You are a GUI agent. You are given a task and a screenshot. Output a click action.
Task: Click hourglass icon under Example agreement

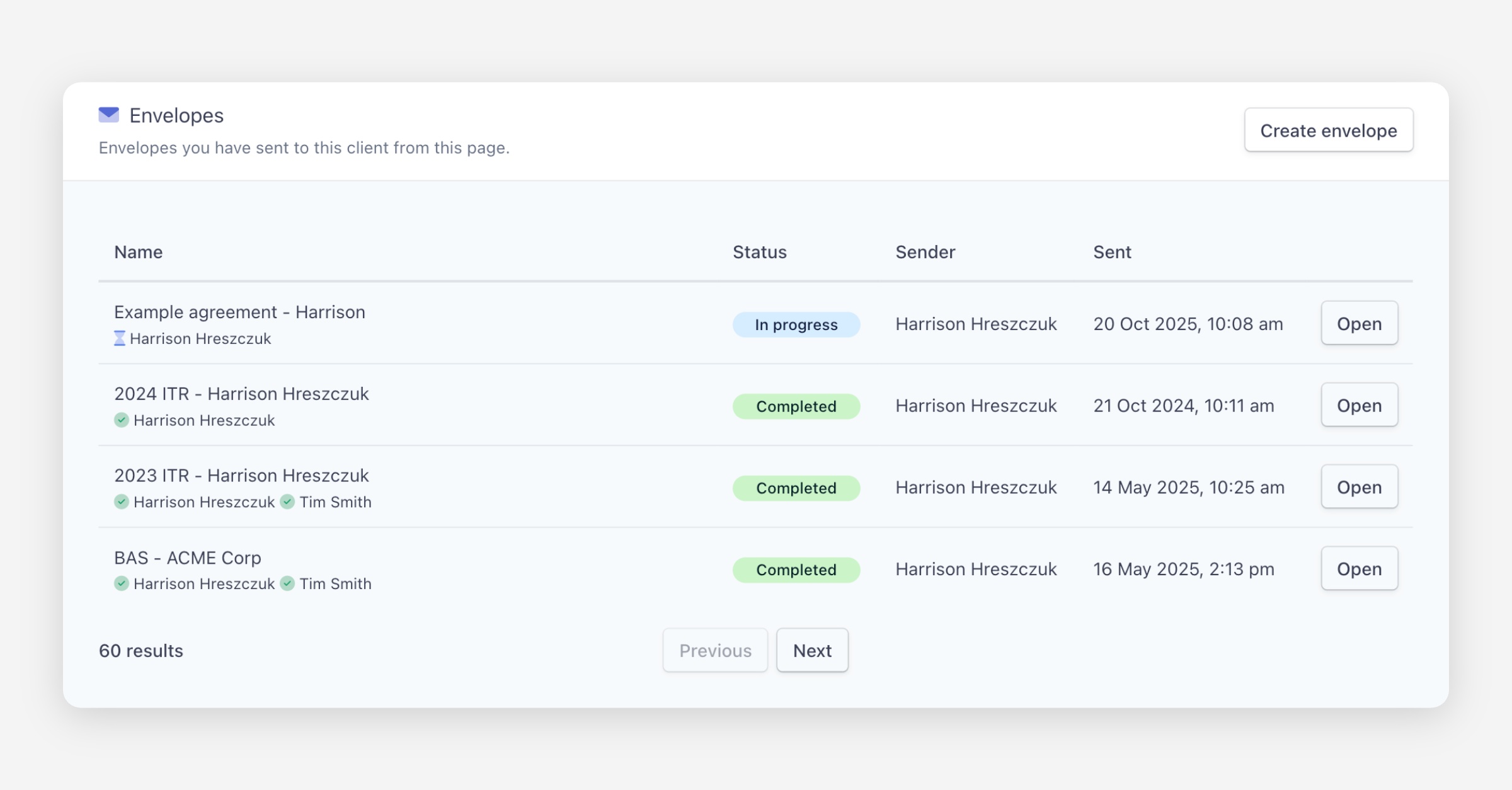119,338
